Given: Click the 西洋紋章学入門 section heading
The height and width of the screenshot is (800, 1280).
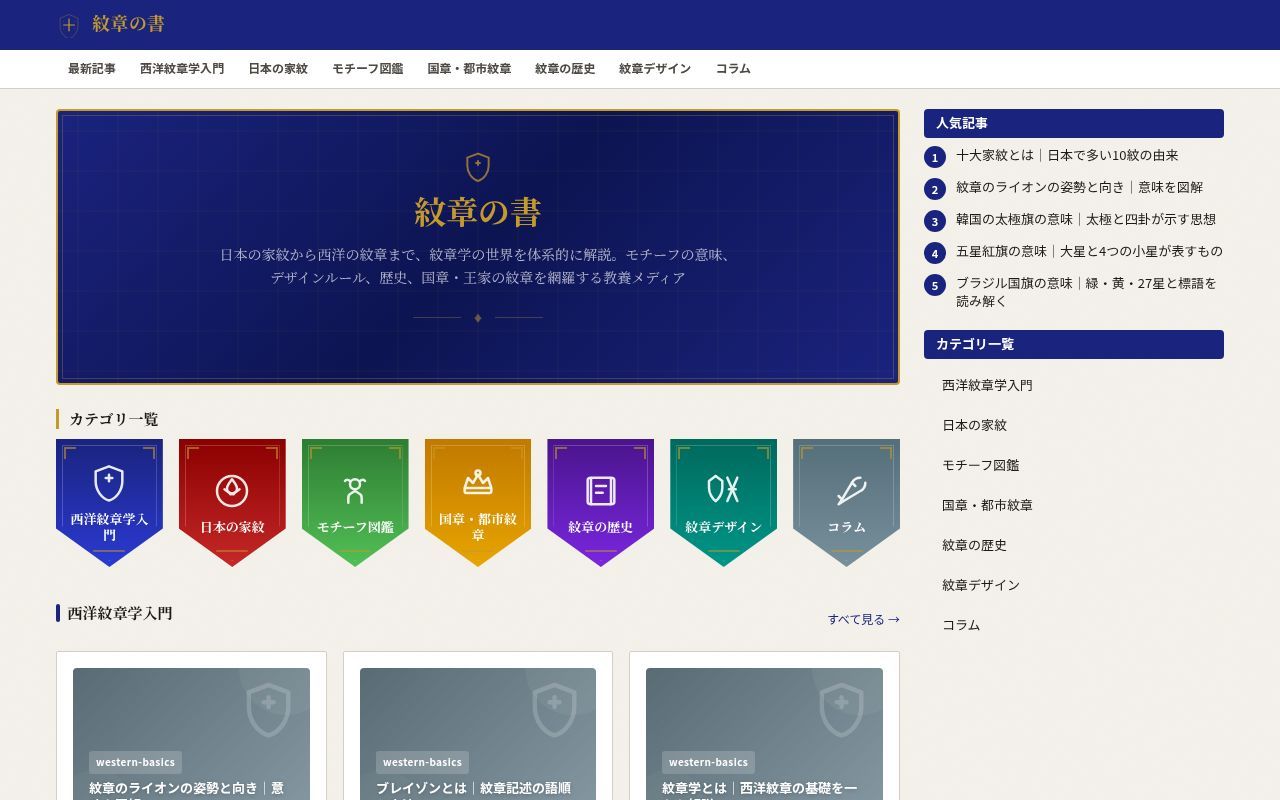Looking at the screenshot, I should click(119, 613).
